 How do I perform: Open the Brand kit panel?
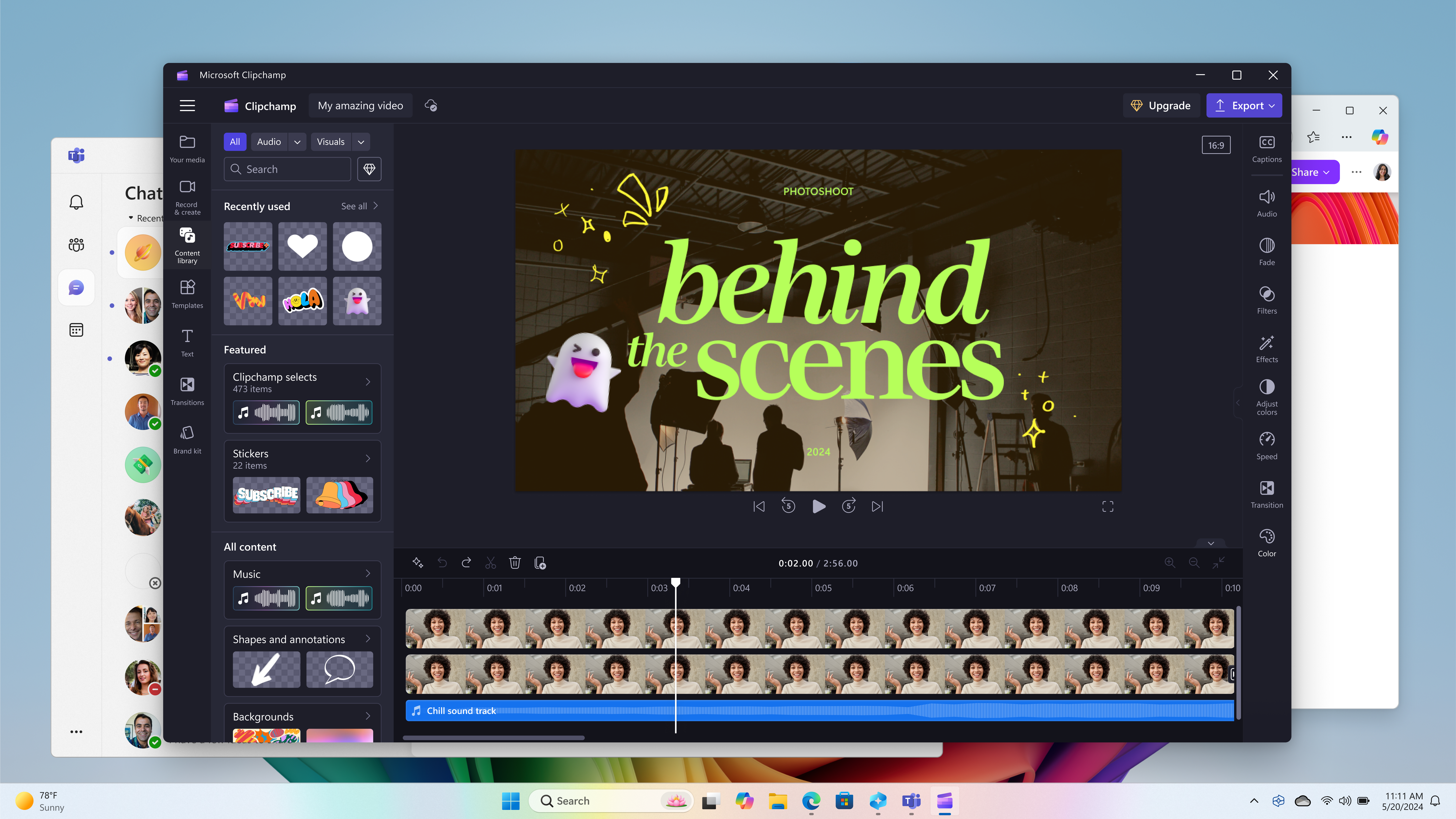click(187, 440)
